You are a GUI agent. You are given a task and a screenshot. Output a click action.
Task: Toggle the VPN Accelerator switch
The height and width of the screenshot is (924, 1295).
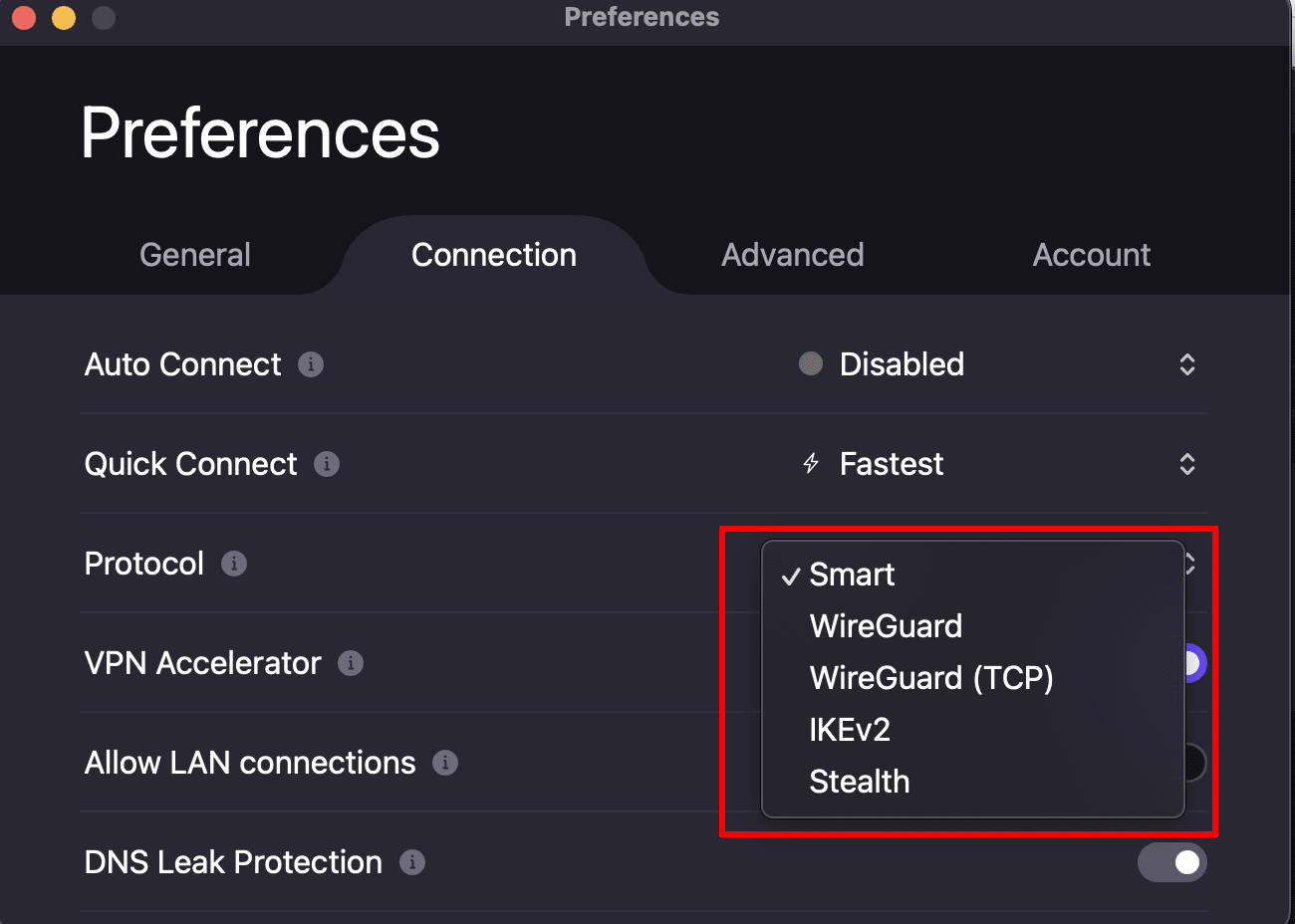click(1193, 663)
